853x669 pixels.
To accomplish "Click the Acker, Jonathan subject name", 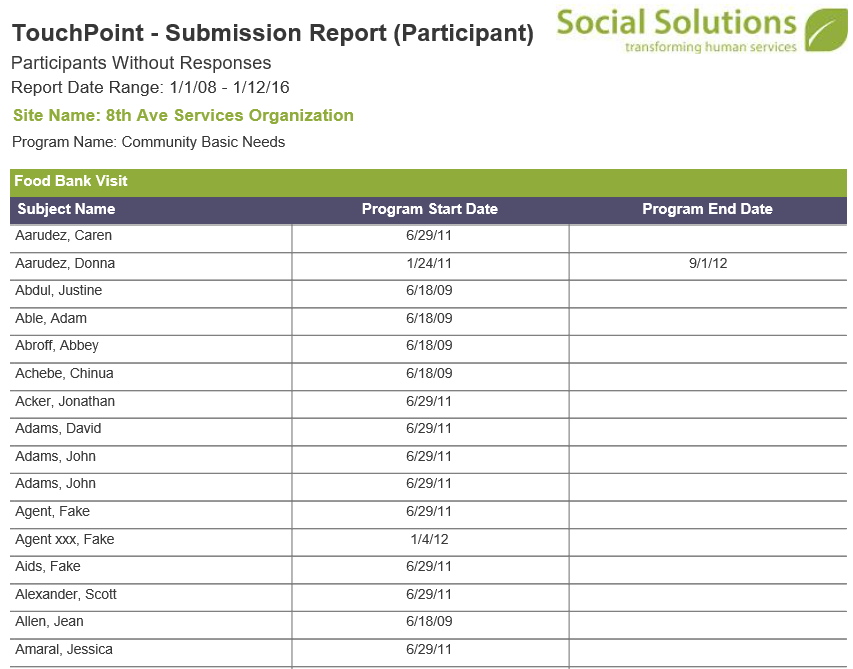I will [x=65, y=401].
